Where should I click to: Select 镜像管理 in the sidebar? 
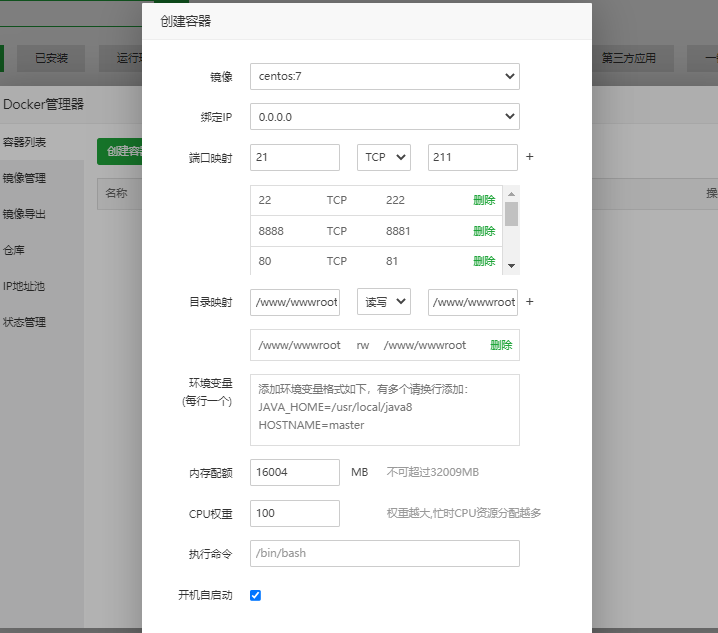click(24, 178)
